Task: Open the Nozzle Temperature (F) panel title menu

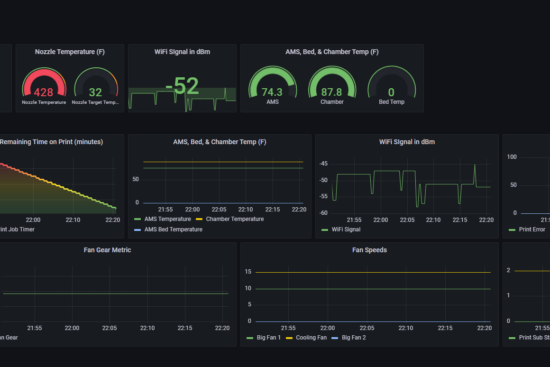Action: tap(70, 52)
